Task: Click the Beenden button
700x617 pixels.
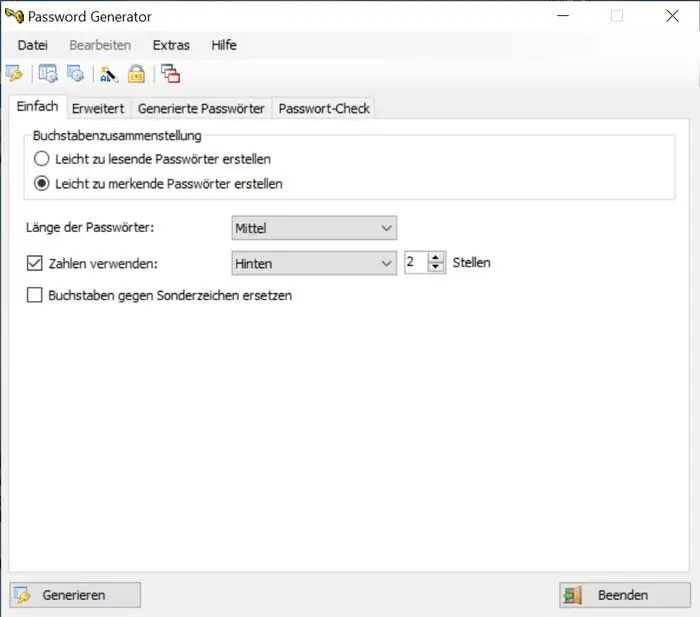Action: tap(625, 595)
